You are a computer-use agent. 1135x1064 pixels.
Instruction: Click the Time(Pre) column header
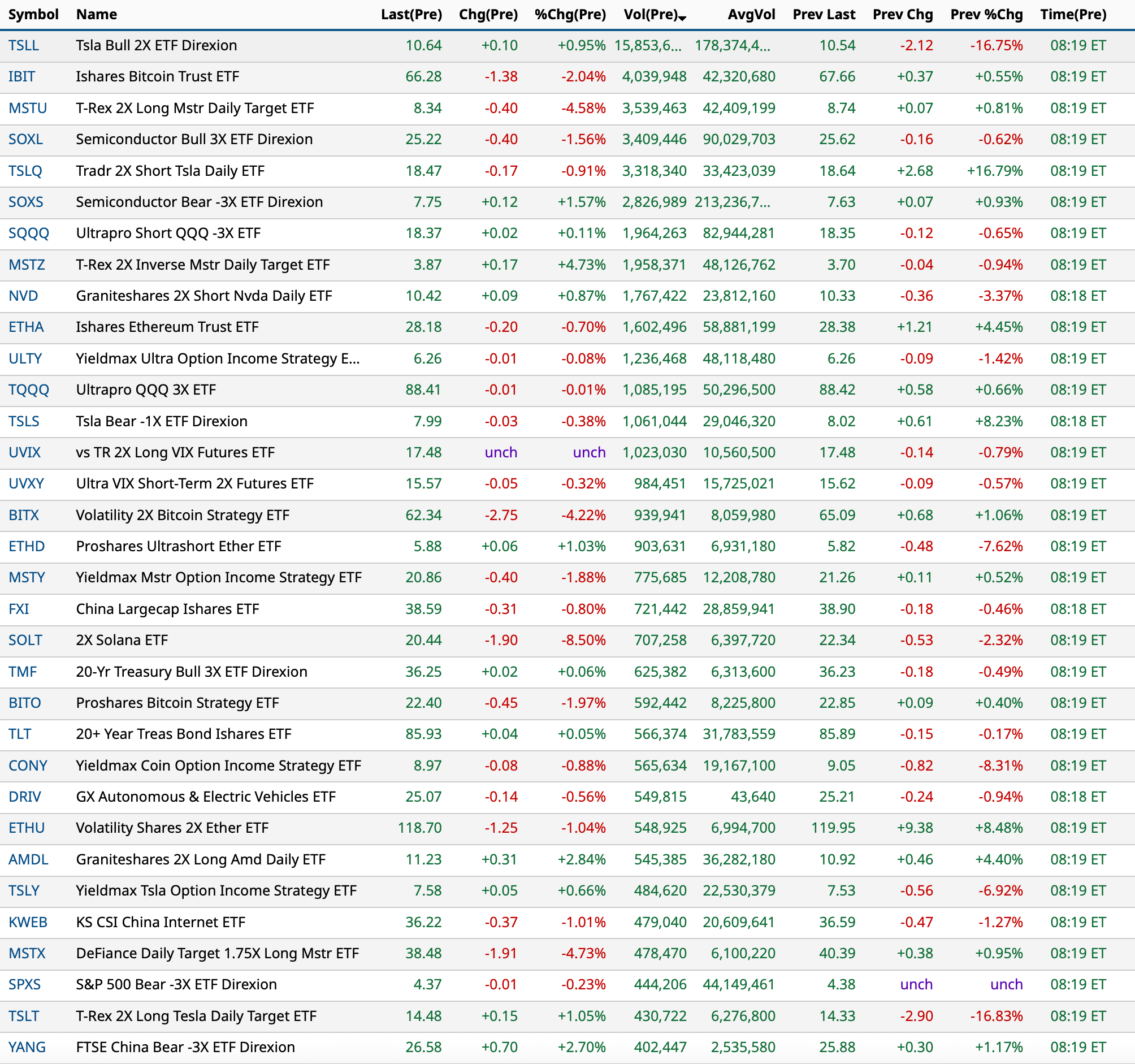click(x=1073, y=15)
